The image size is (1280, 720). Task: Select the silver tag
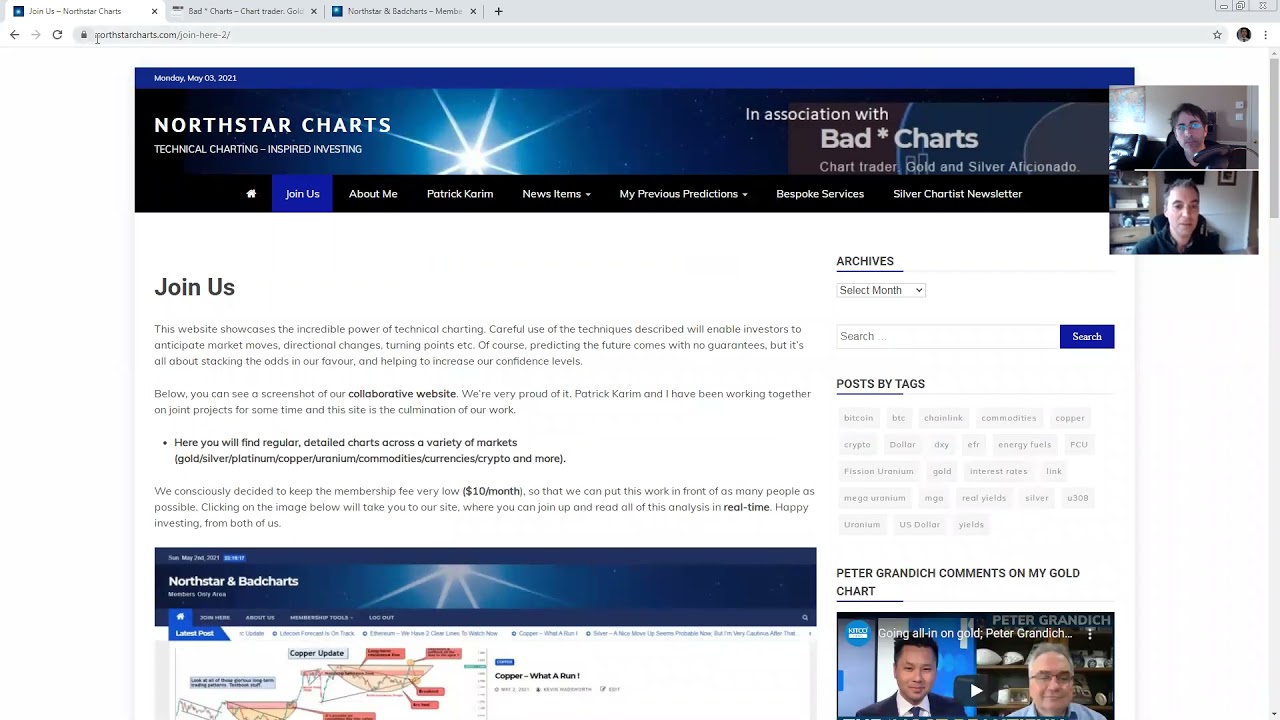[1037, 498]
